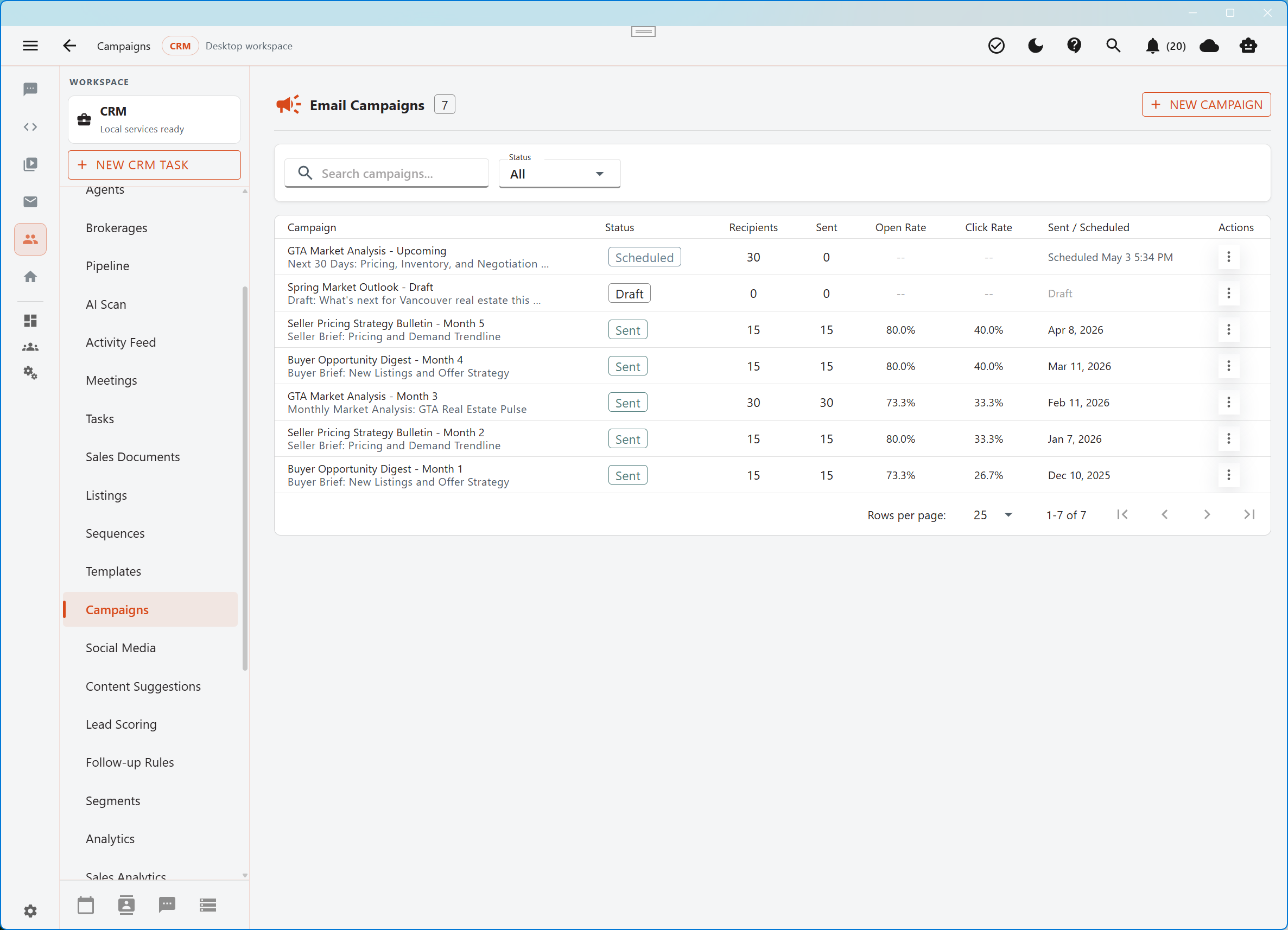The image size is (1288, 930).
Task: Open groups icon in left rail
Action: pyautogui.click(x=30, y=347)
